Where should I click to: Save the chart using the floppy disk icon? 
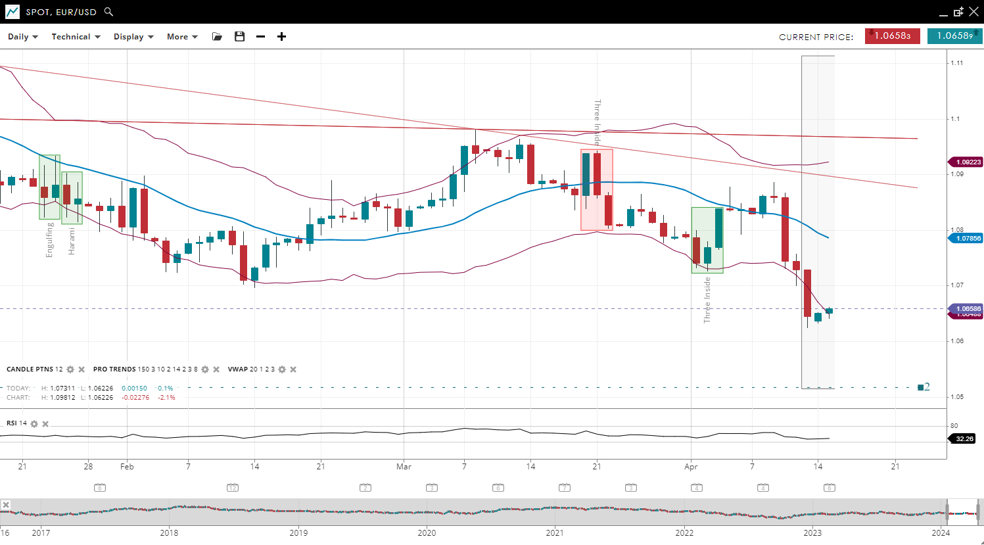tap(239, 37)
